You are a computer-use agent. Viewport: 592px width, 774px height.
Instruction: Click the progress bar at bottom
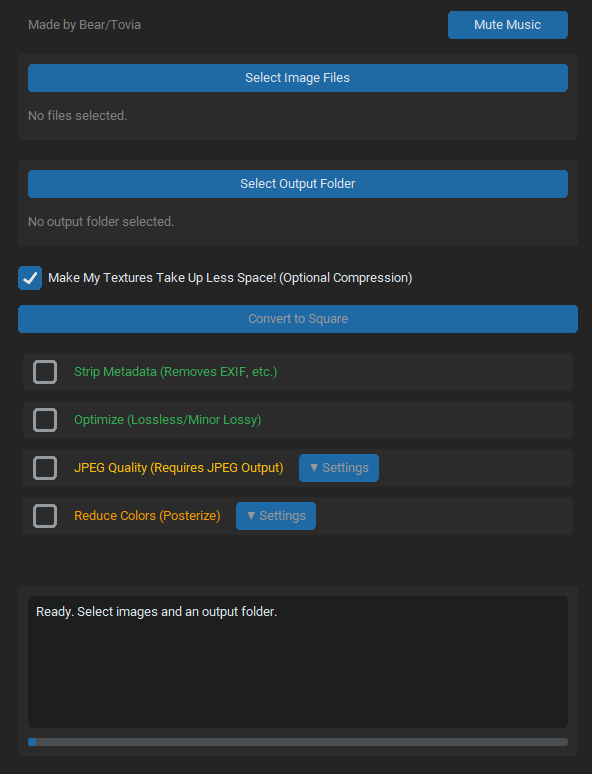click(x=298, y=742)
